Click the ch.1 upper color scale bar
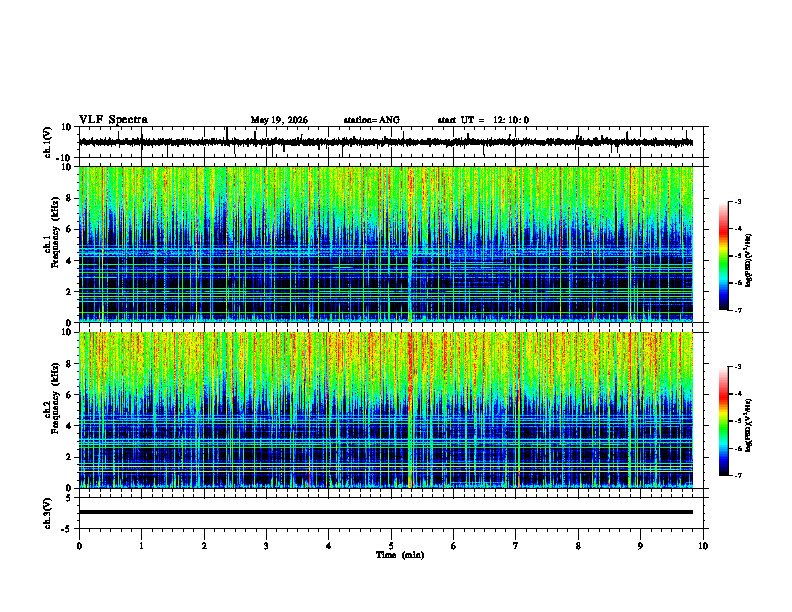 (x=724, y=256)
